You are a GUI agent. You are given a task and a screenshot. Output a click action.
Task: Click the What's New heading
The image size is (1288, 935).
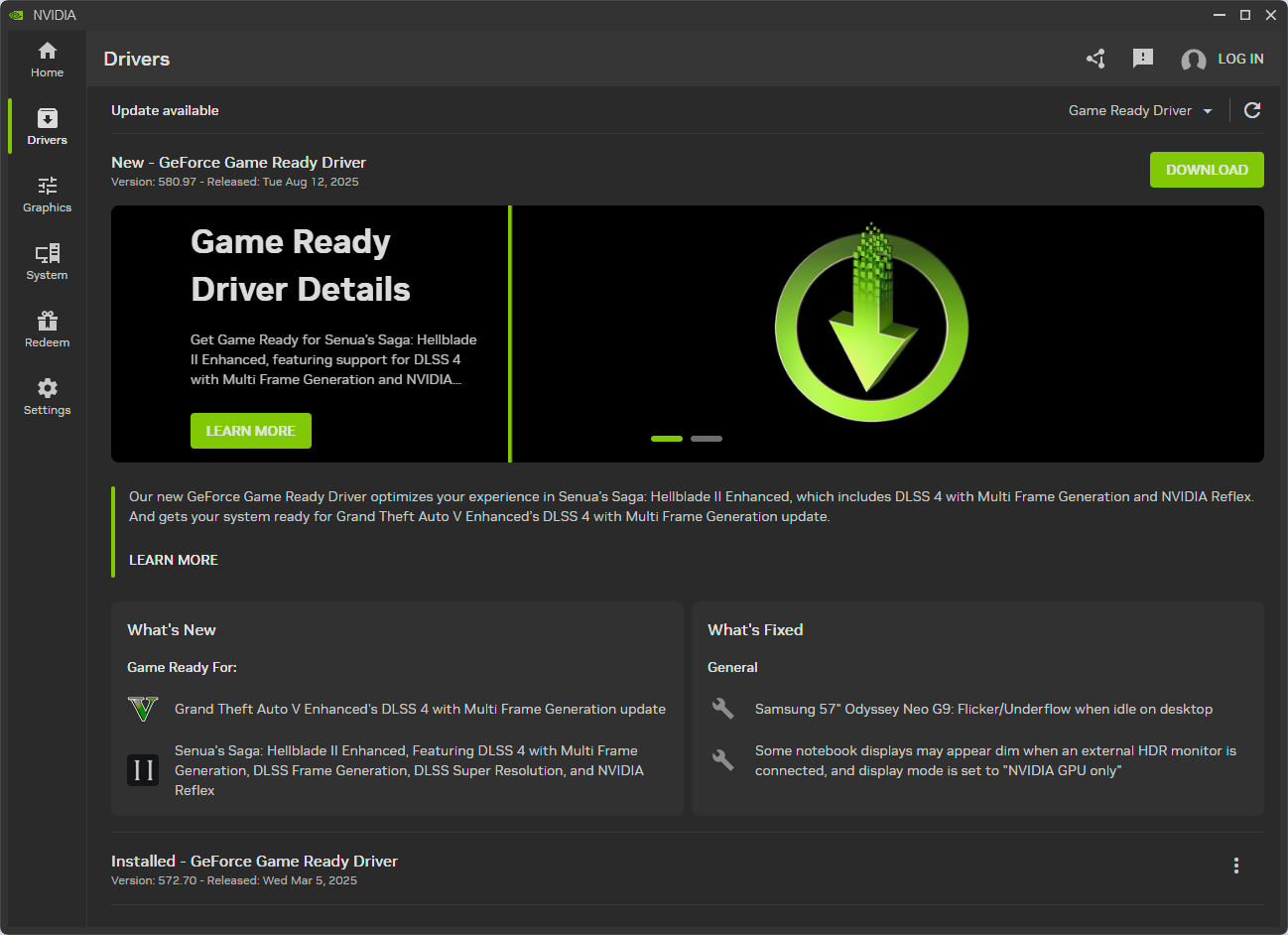coord(172,629)
